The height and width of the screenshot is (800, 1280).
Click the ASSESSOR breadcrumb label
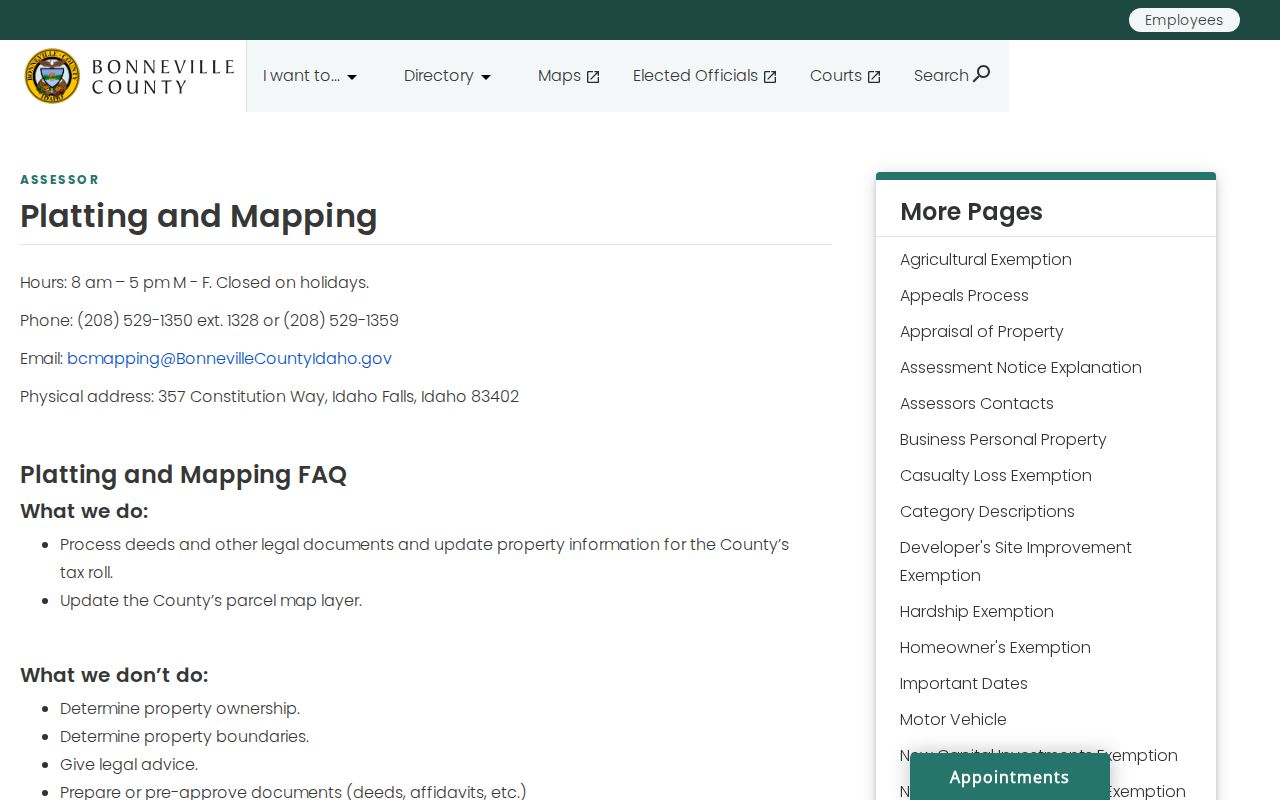[x=60, y=180]
